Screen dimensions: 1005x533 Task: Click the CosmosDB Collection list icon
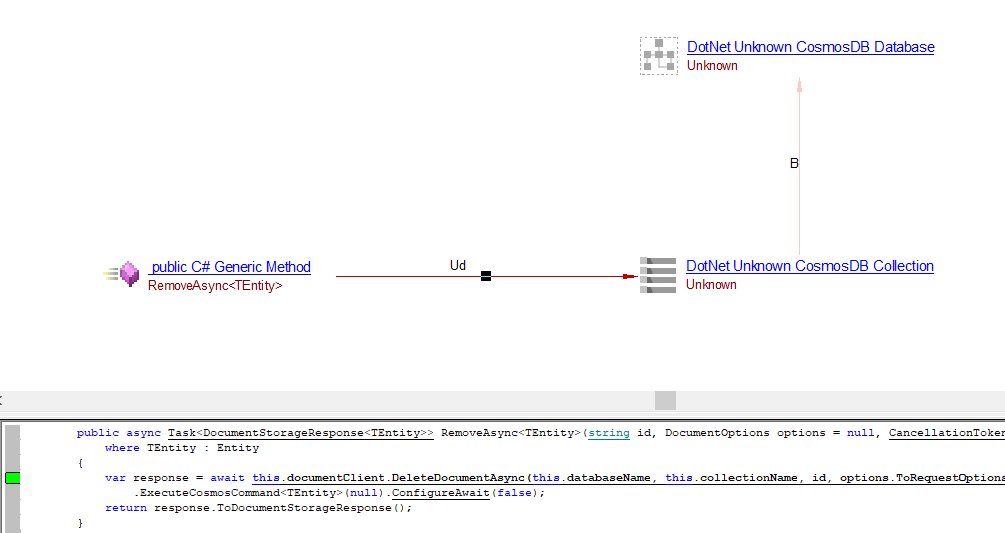[658, 275]
